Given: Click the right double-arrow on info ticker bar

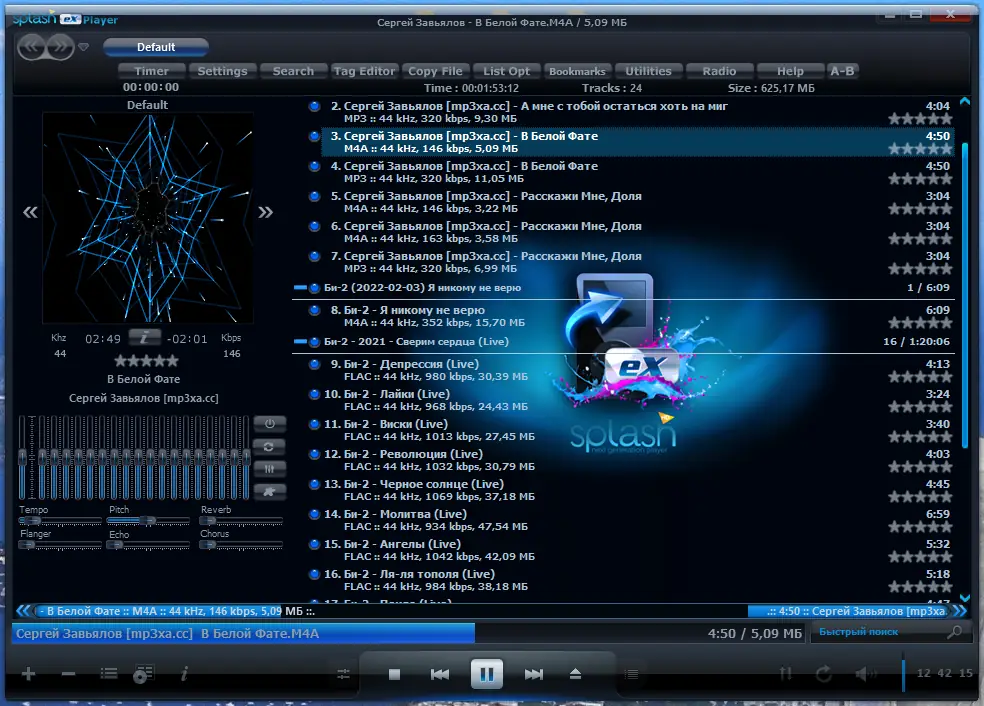Looking at the screenshot, I should 960,611.
